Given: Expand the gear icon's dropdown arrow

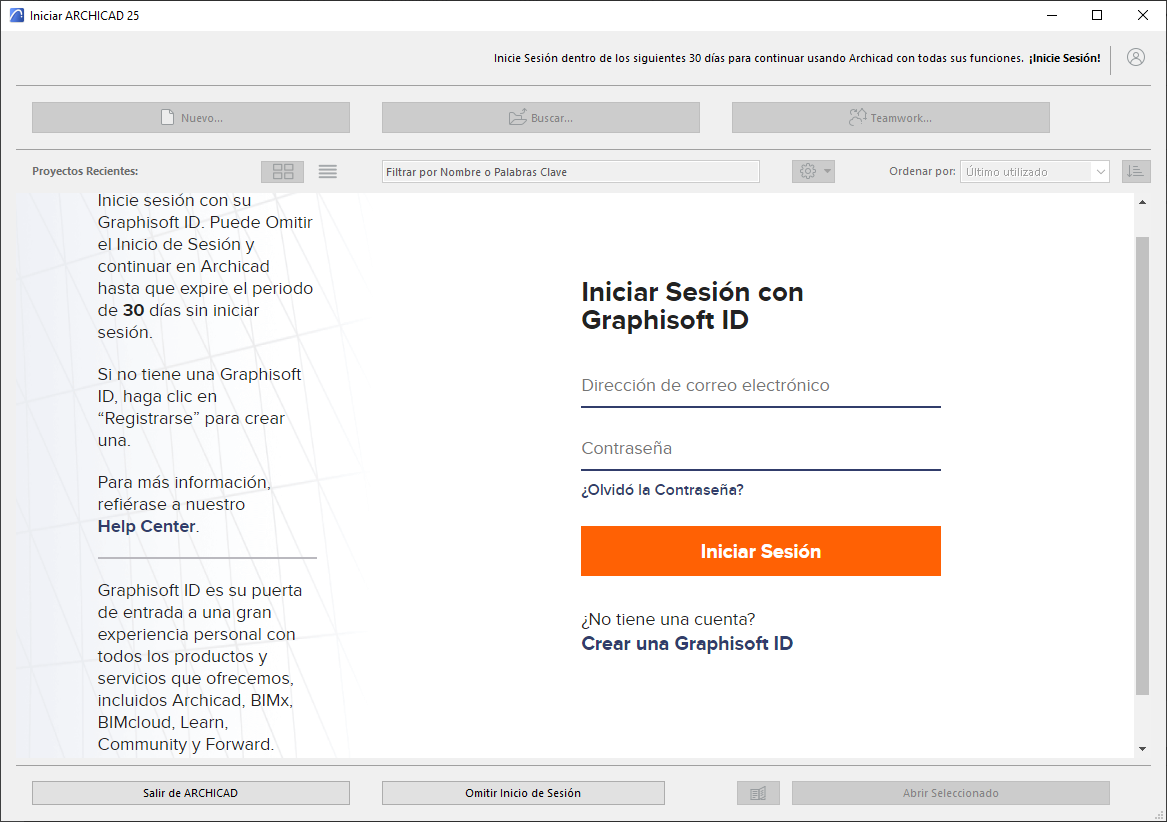Looking at the screenshot, I should click(826, 171).
